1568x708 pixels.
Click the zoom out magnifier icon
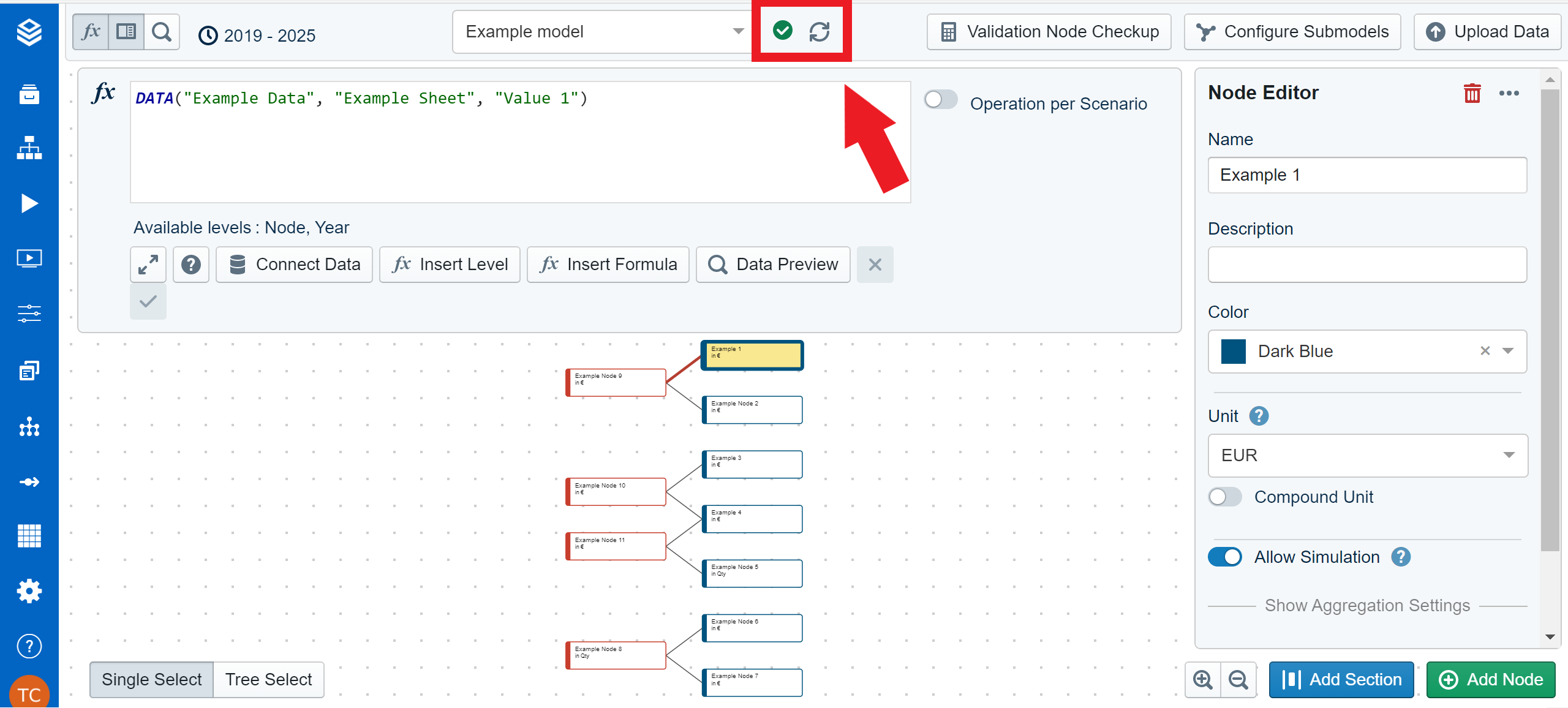point(1238,679)
